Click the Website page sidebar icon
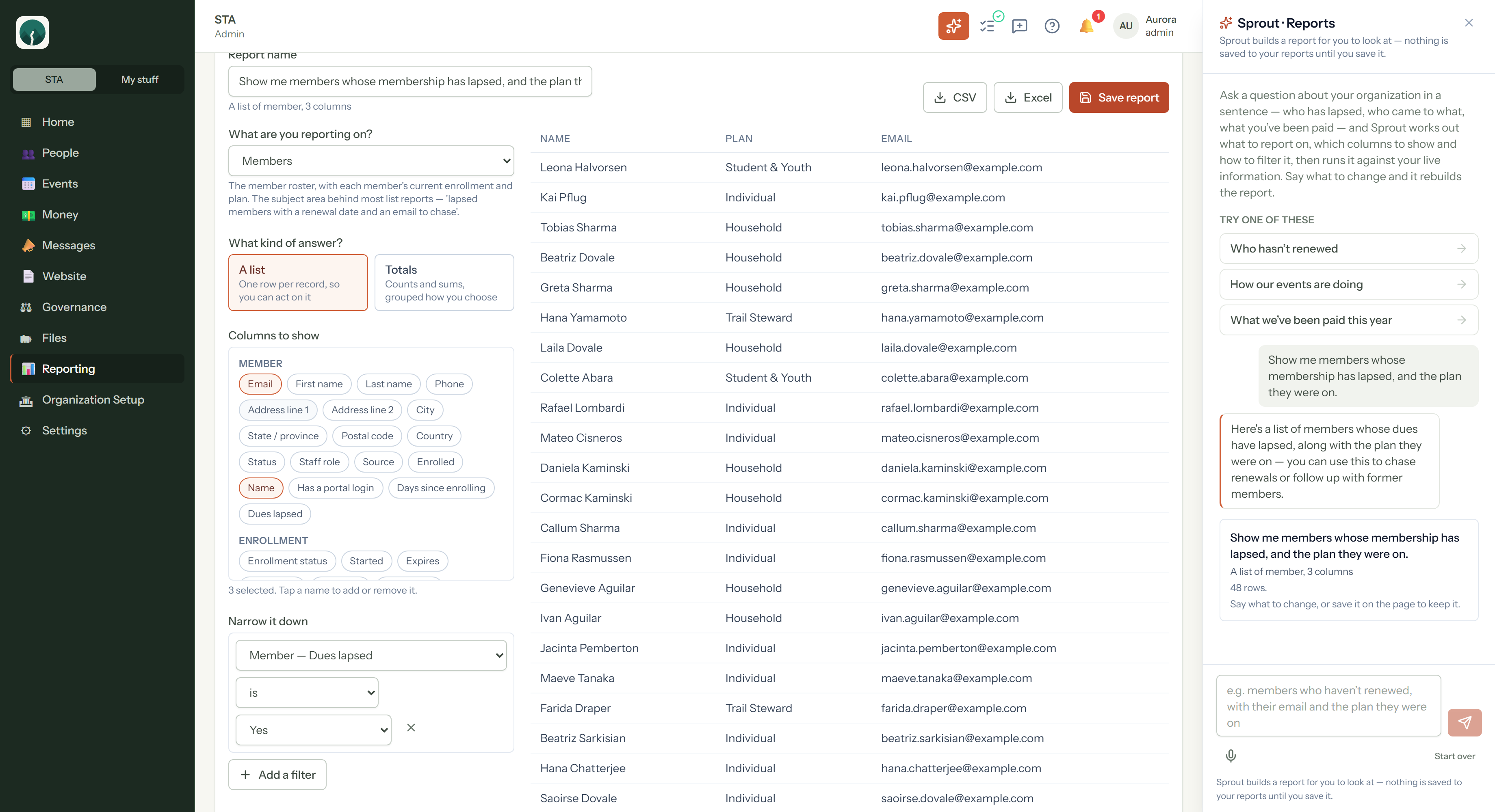Image resolution: width=1495 pixels, height=812 pixels. click(27, 276)
